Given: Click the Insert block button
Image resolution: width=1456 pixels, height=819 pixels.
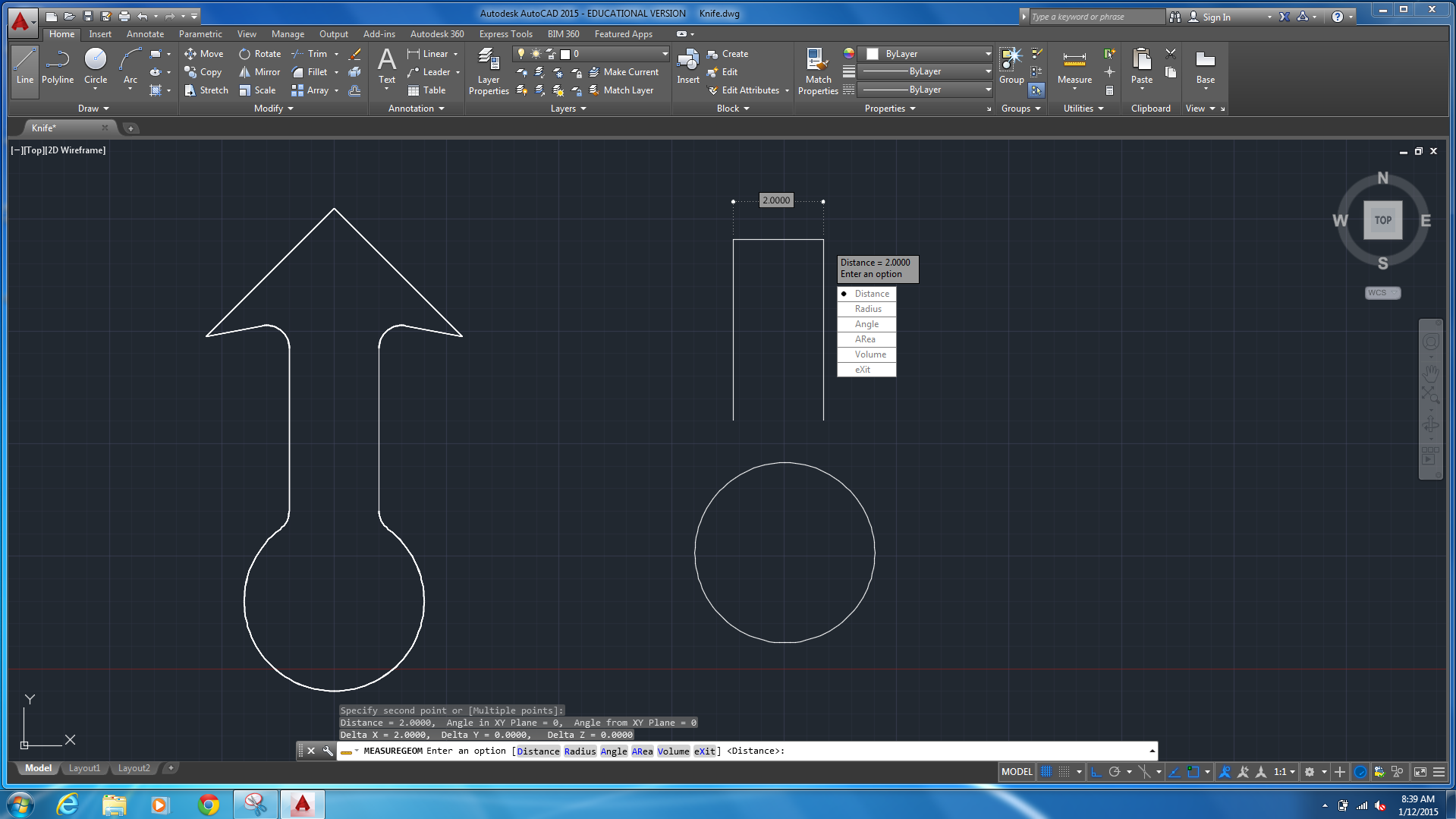Looking at the screenshot, I should (688, 66).
